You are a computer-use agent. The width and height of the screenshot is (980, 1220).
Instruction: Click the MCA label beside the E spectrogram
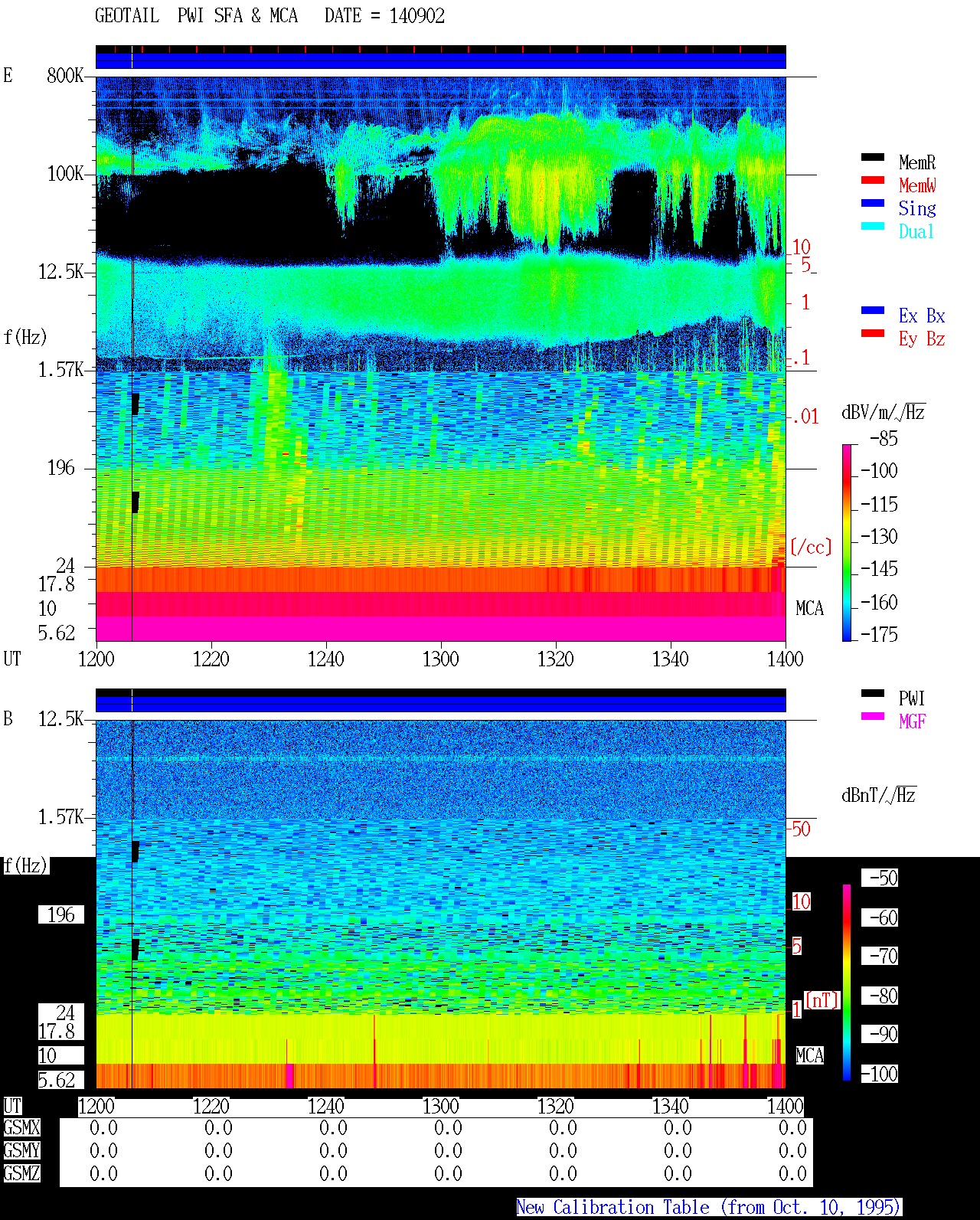(809, 609)
